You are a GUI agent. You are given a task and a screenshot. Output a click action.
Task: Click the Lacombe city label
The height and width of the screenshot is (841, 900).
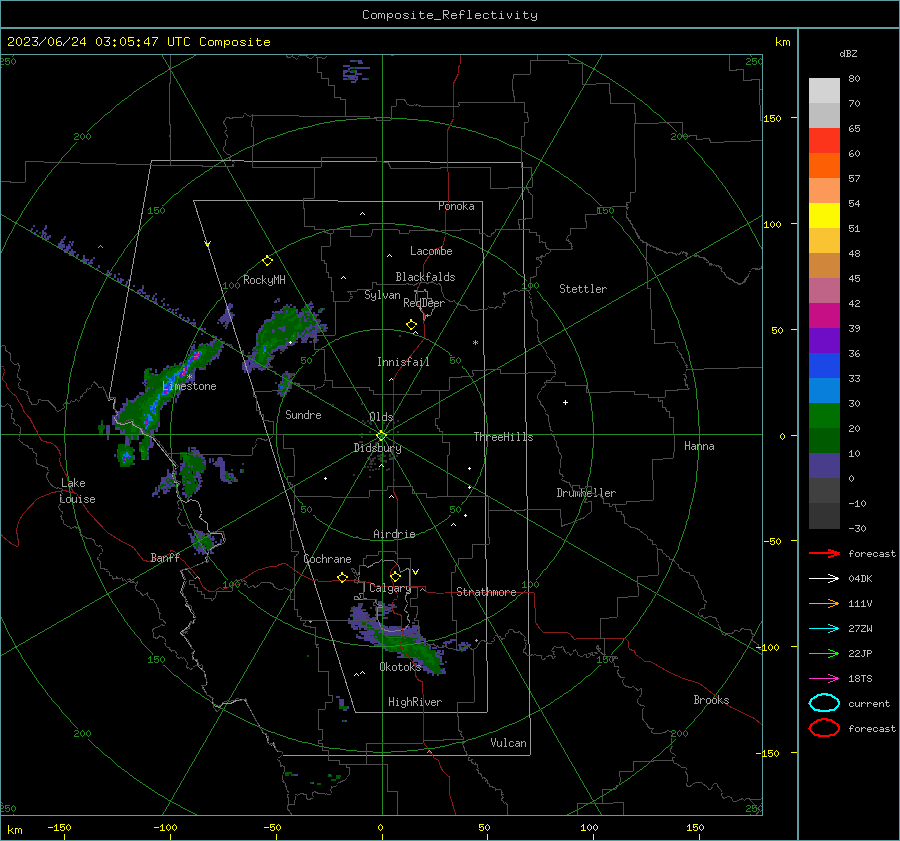(x=431, y=251)
